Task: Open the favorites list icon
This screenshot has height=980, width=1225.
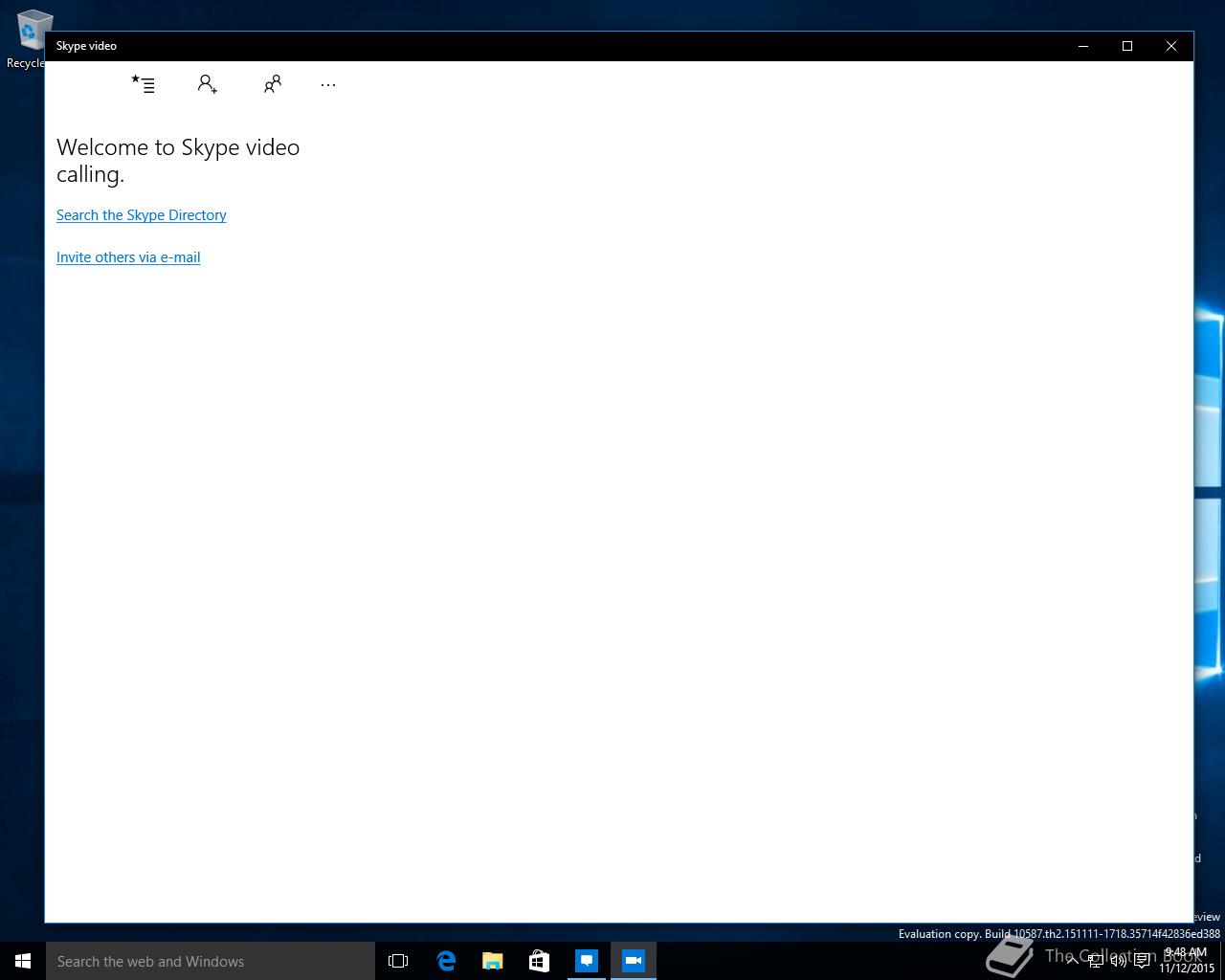Action: 143,84
